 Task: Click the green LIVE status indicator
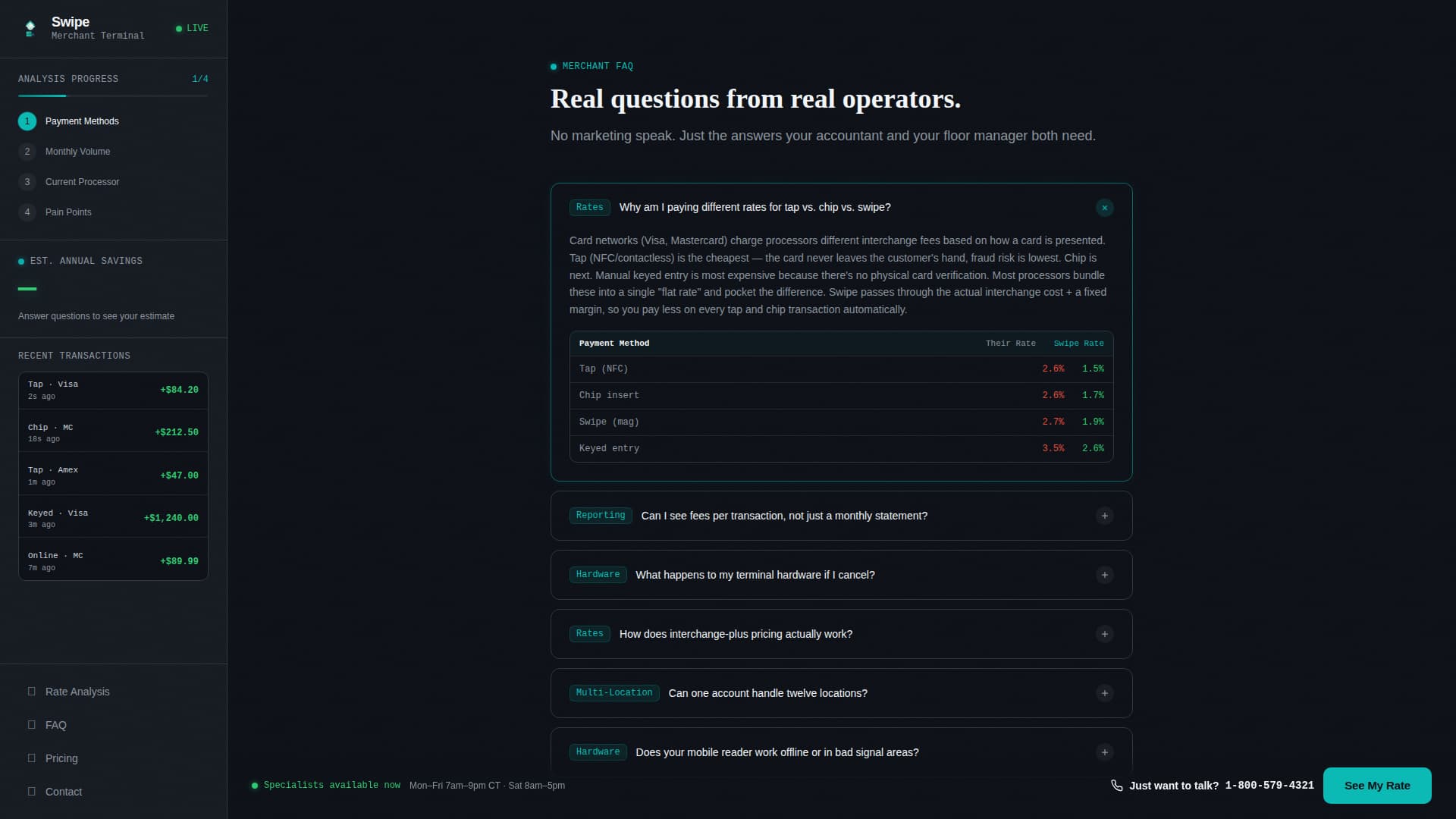192,29
